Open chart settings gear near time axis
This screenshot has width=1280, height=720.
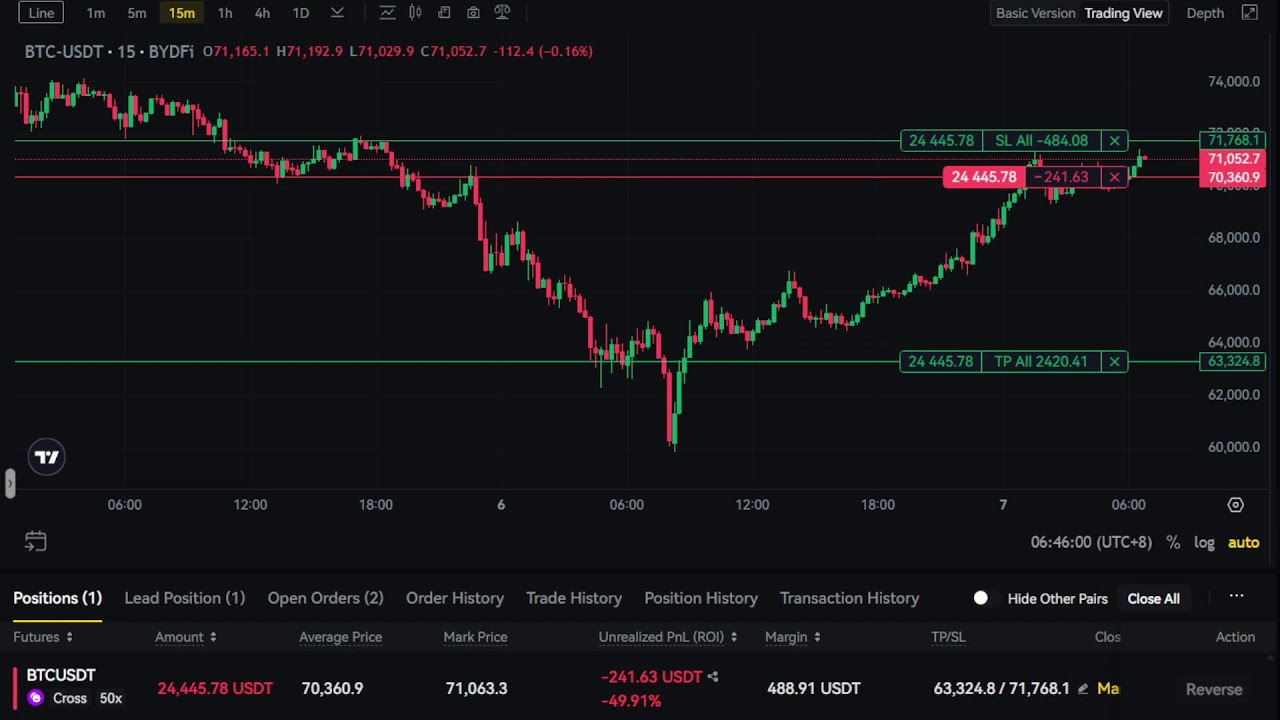(x=1236, y=505)
